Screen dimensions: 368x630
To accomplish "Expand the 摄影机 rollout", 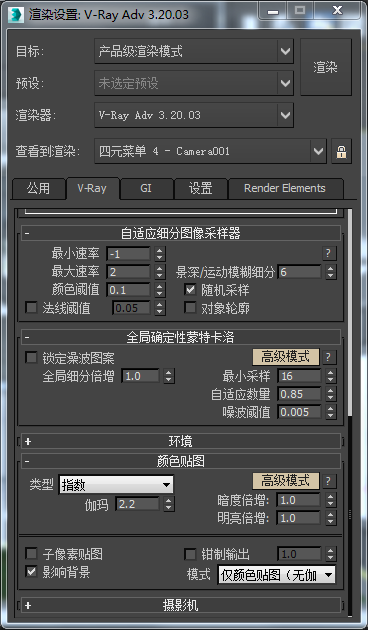I will (181, 605).
